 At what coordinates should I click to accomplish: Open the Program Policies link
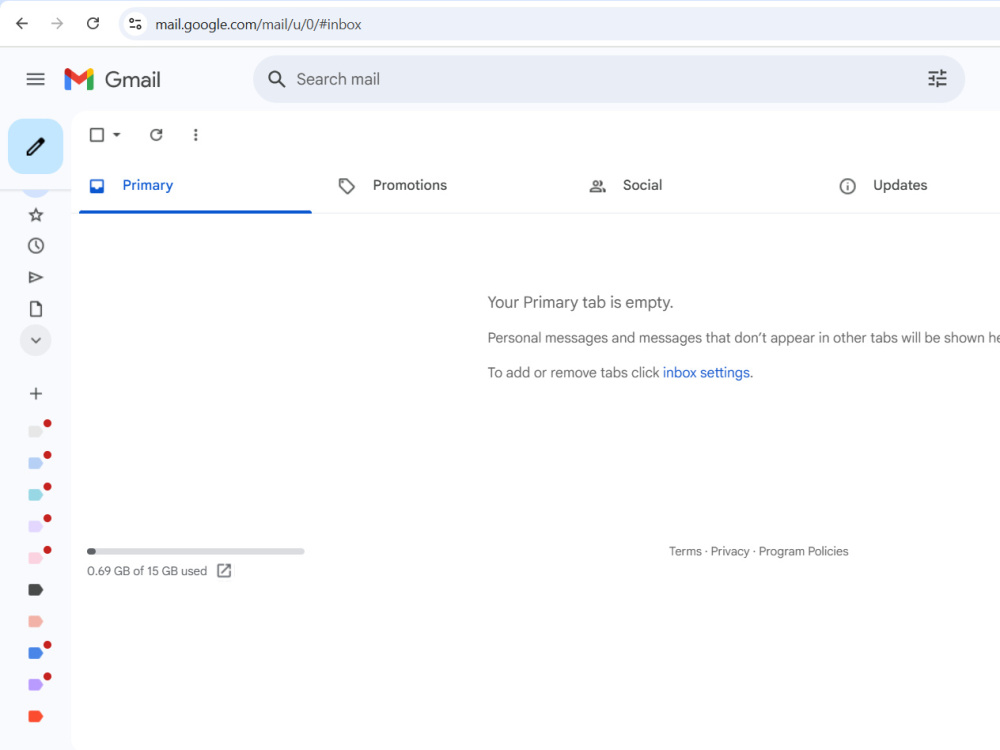[x=804, y=551]
